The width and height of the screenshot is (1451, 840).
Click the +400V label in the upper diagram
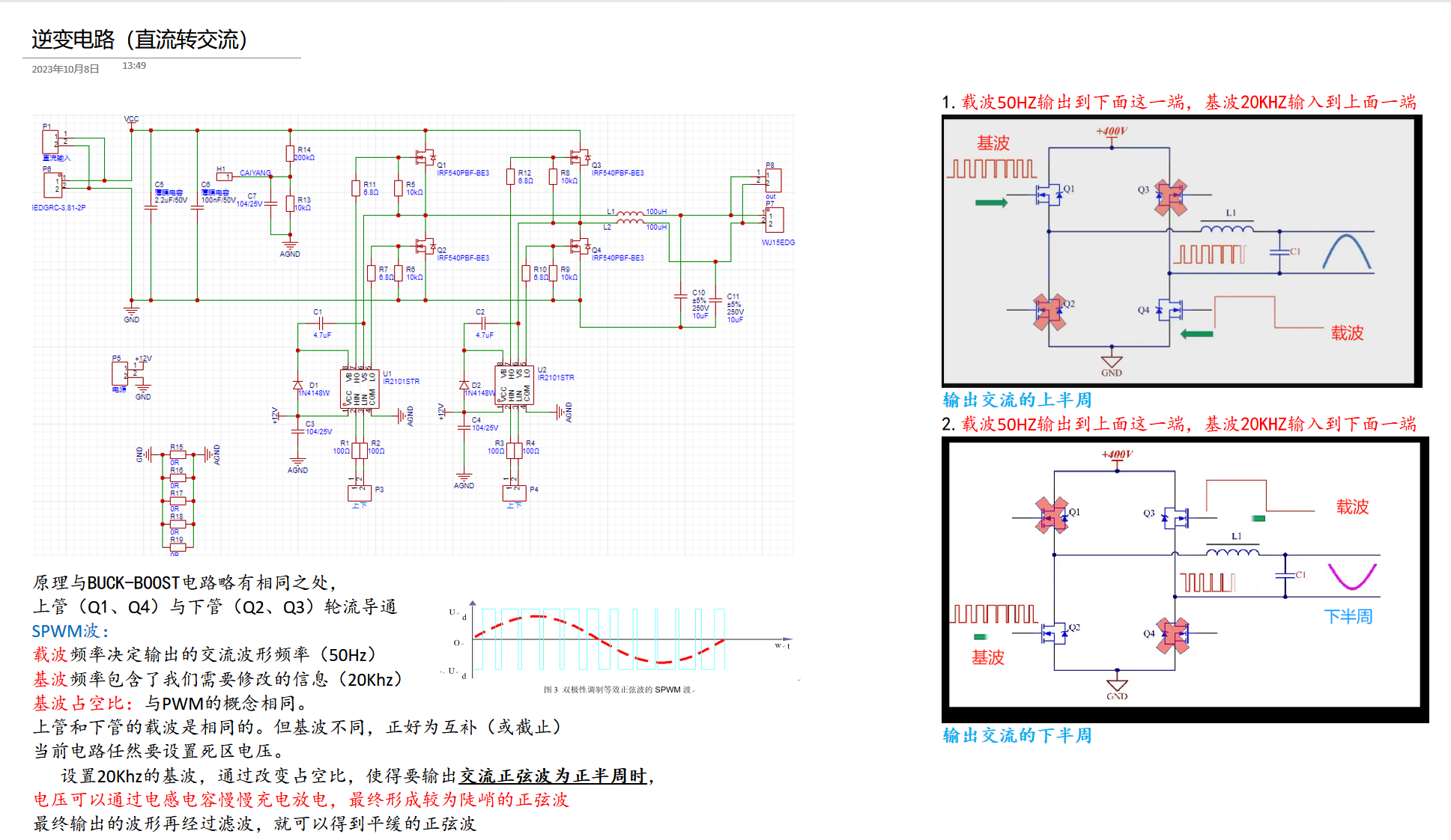(1112, 131)
